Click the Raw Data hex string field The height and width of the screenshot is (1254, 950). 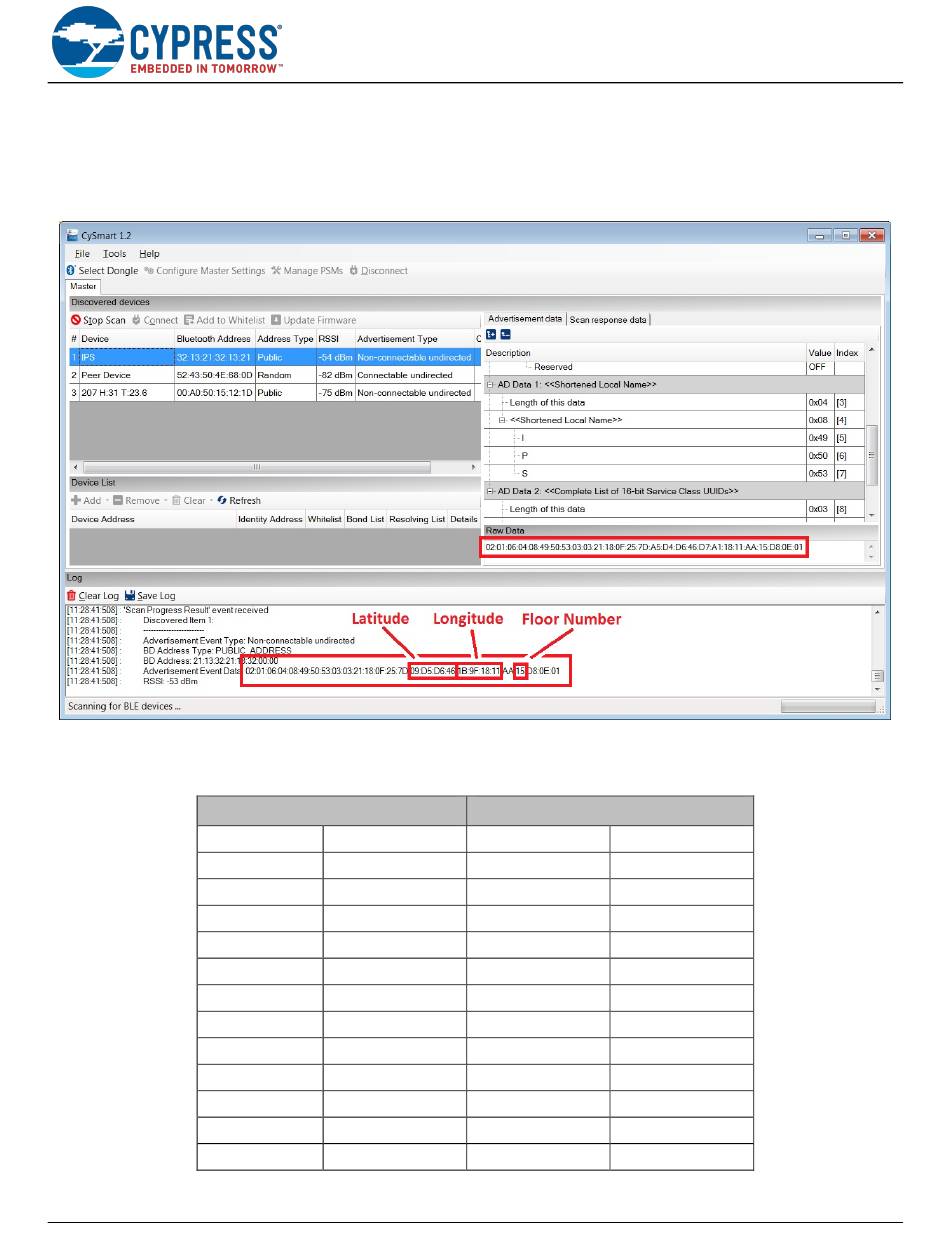pyautogui.click(x=644, y=548)
